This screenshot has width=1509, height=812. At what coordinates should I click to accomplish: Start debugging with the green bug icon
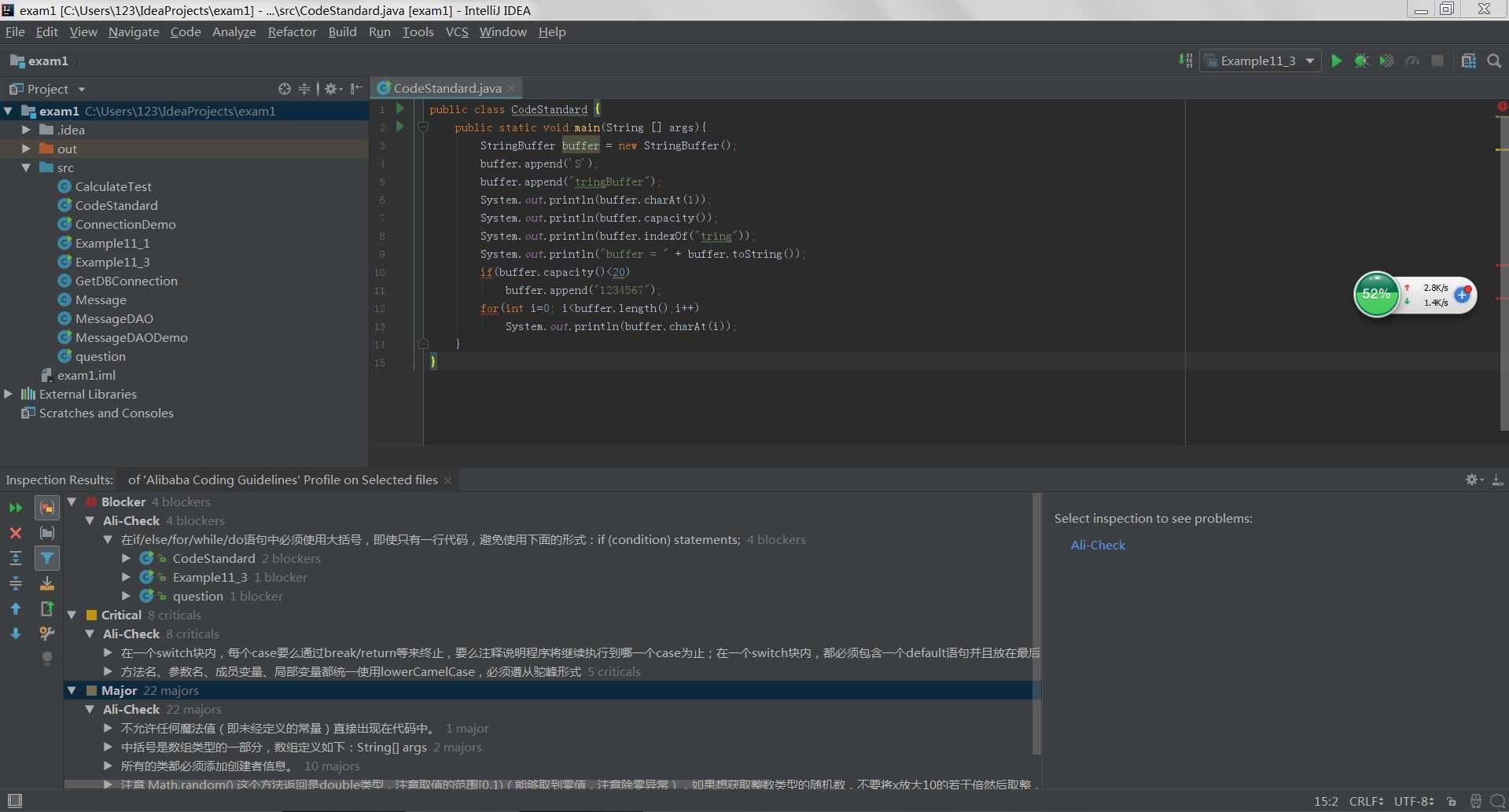[x=1361, y=61]
